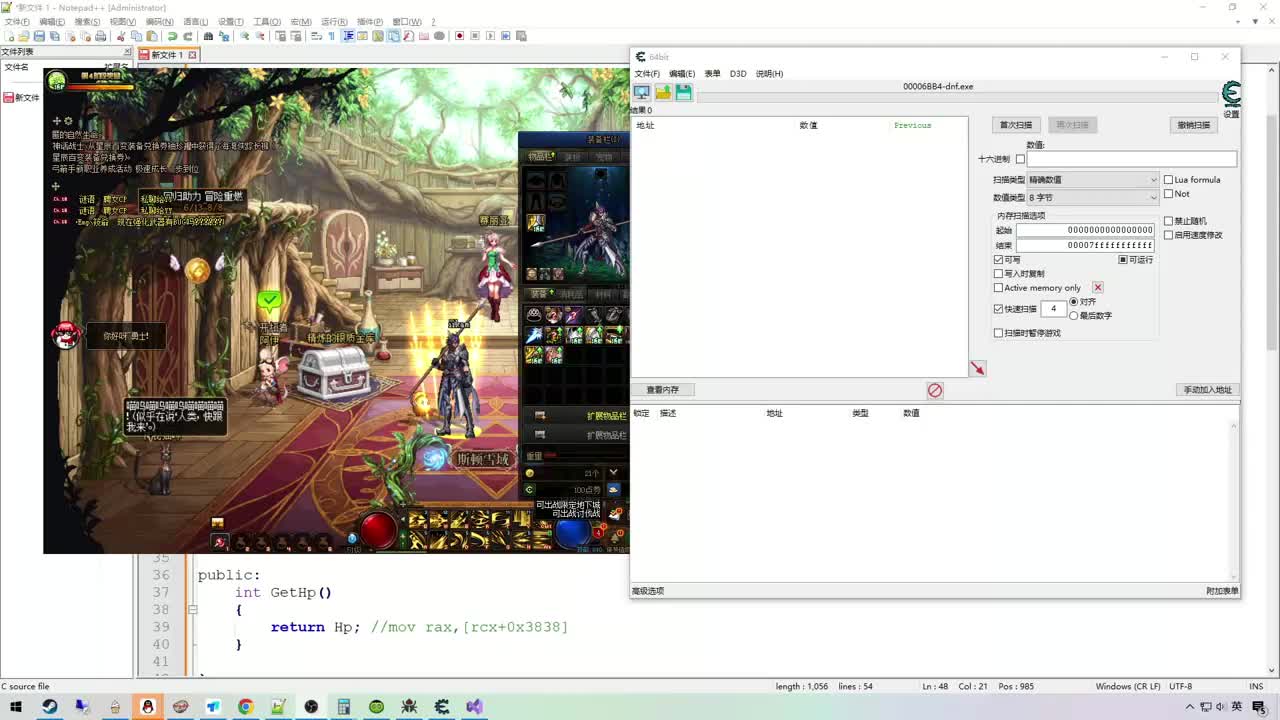Open the 说明(H) menu in Cheat Engine
1280x720 pixels.
coord(769,74)
